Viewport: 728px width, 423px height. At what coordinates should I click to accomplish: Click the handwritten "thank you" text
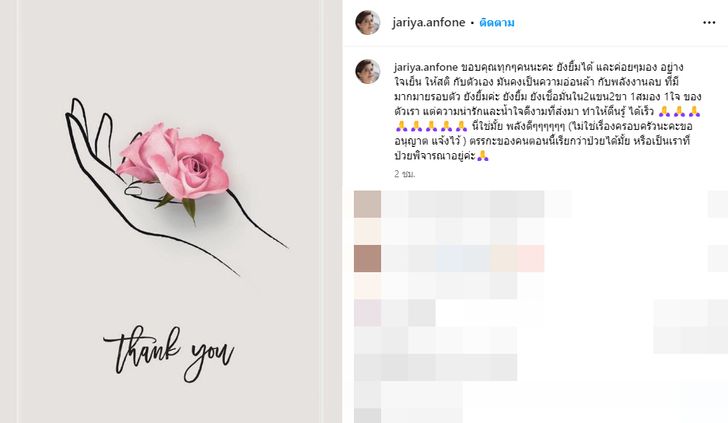coord(169,354)
